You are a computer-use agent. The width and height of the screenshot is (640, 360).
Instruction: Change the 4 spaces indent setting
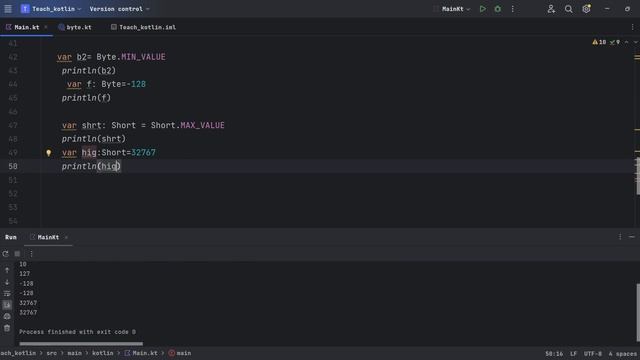(623, 354)
